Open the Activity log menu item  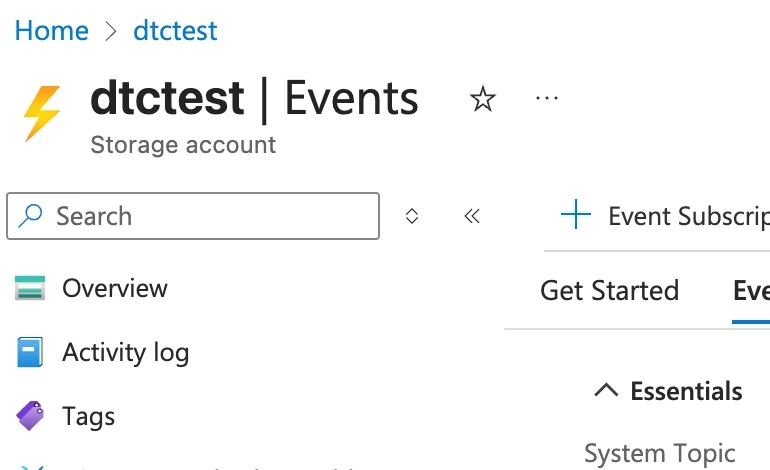125,352
